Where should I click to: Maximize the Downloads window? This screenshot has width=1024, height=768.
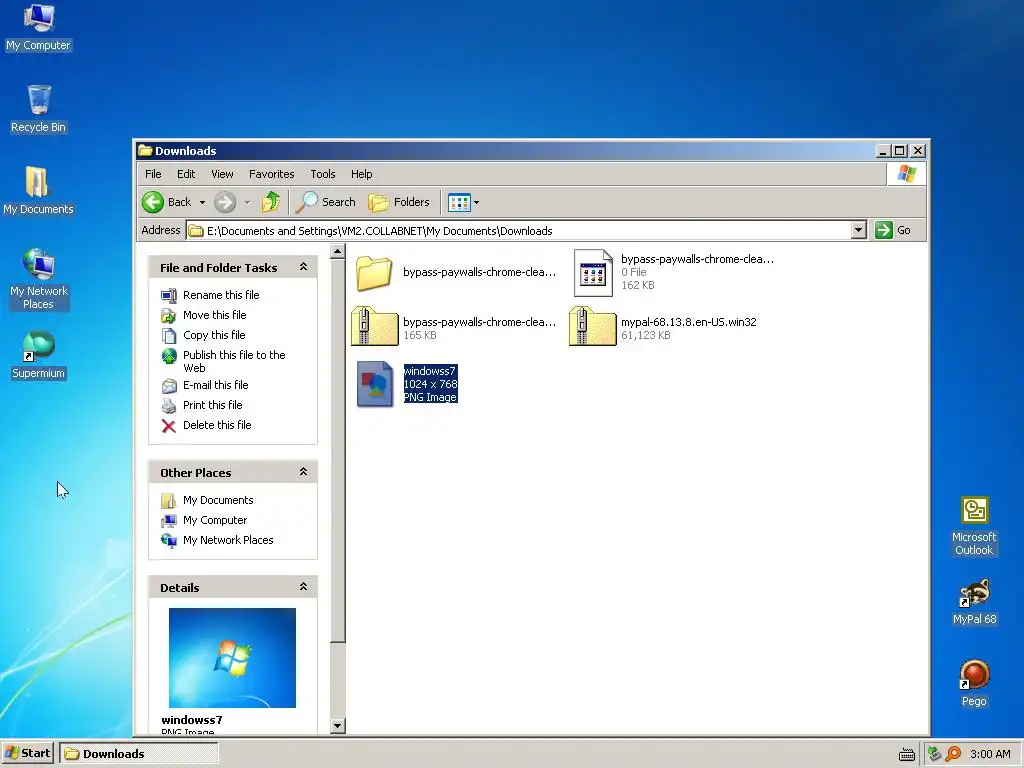coord(900,150)
